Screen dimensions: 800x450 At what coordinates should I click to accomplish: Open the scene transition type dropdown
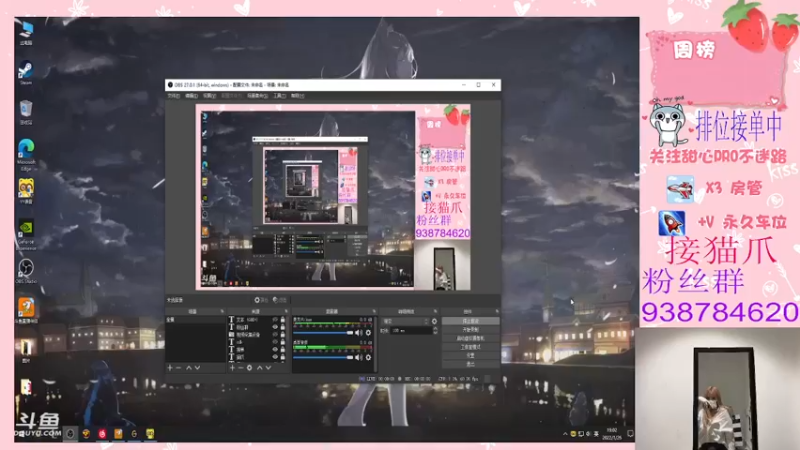pyautogui.click(x=405, y=321)
